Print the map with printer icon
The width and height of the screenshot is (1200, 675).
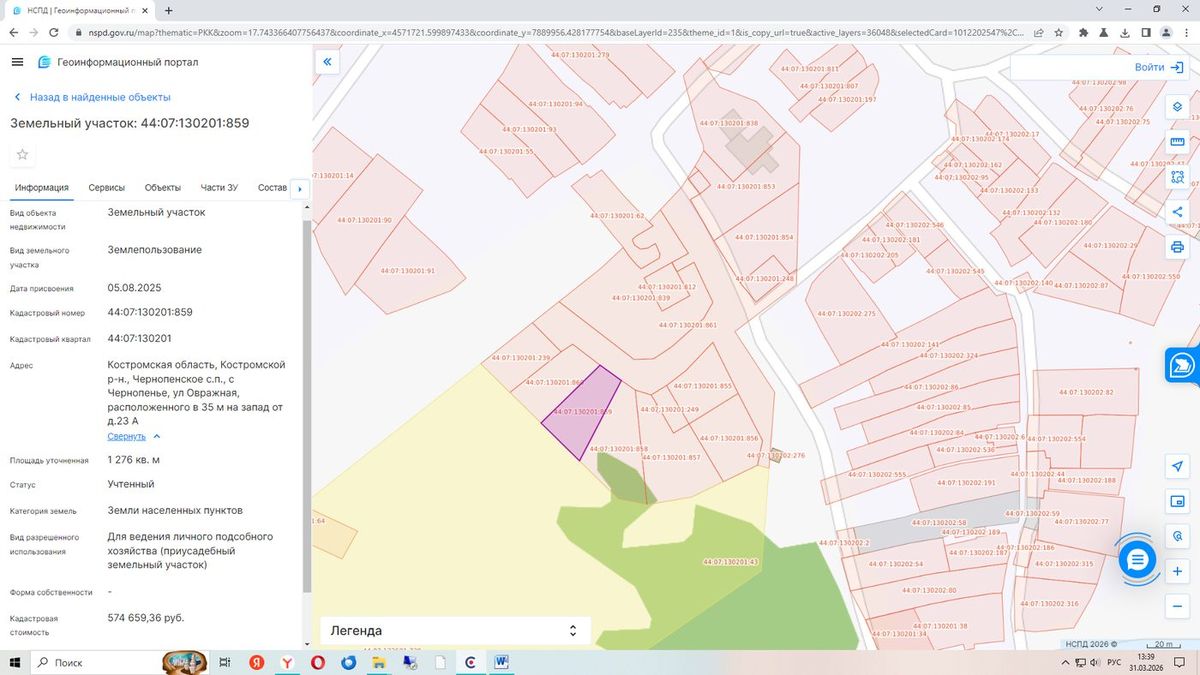coord(1177,247)
